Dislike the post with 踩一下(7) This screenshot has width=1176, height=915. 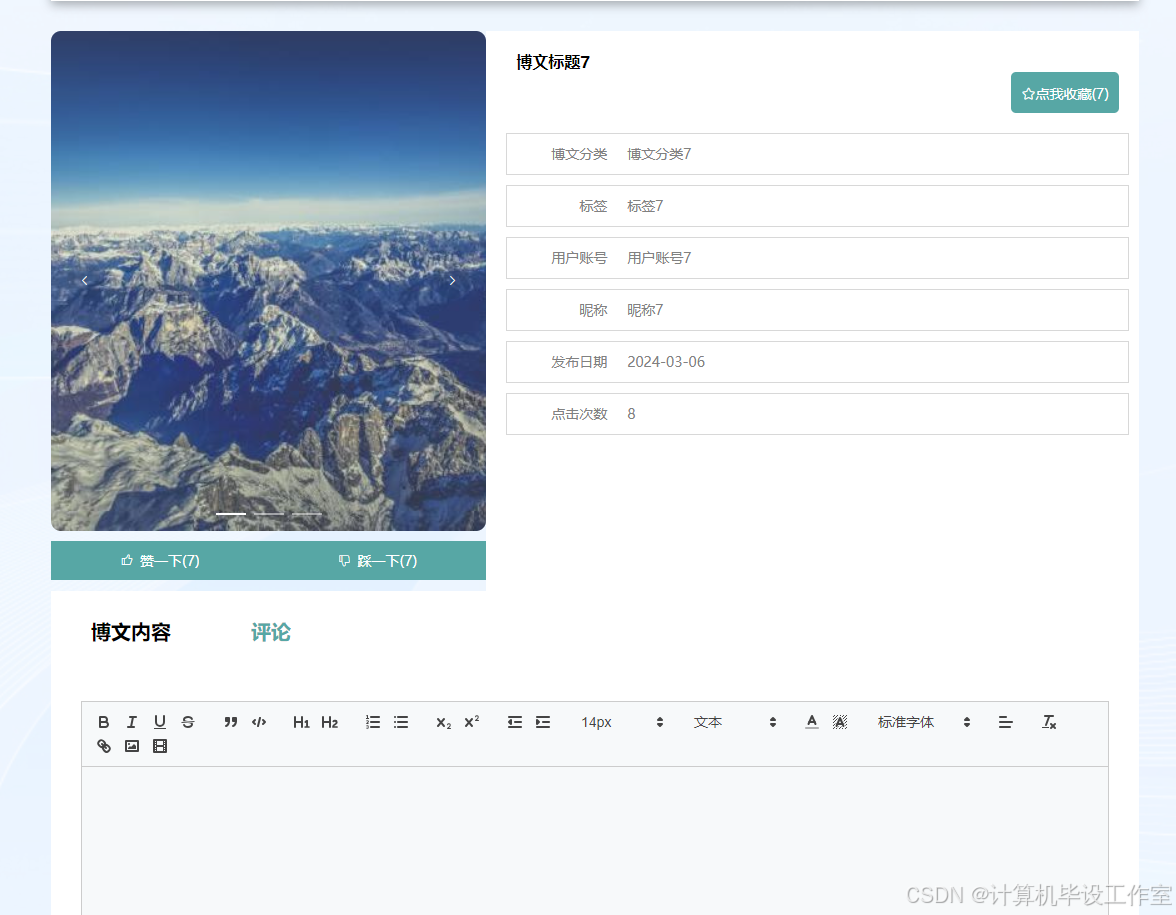click(377, 560)
